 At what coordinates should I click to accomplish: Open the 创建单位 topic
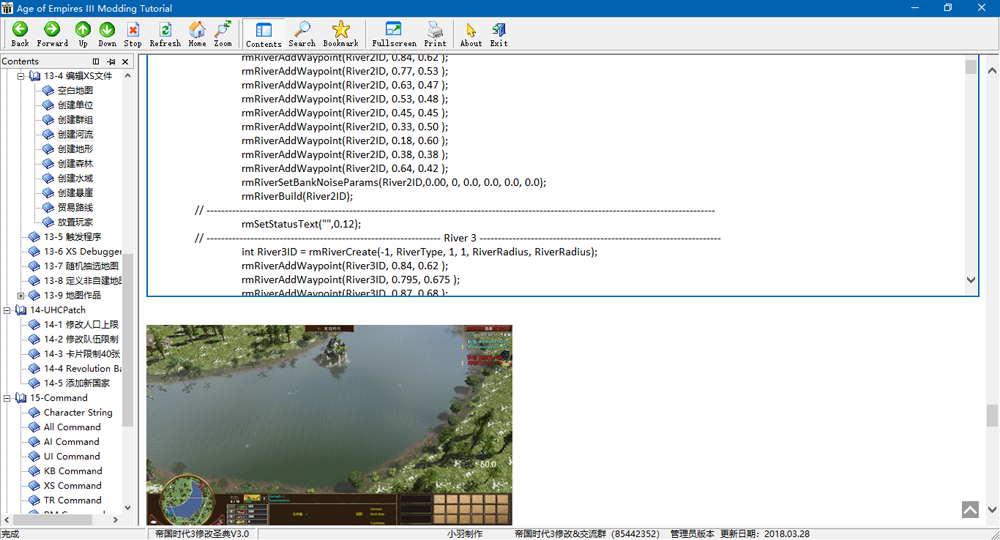[x=75, y=105]
